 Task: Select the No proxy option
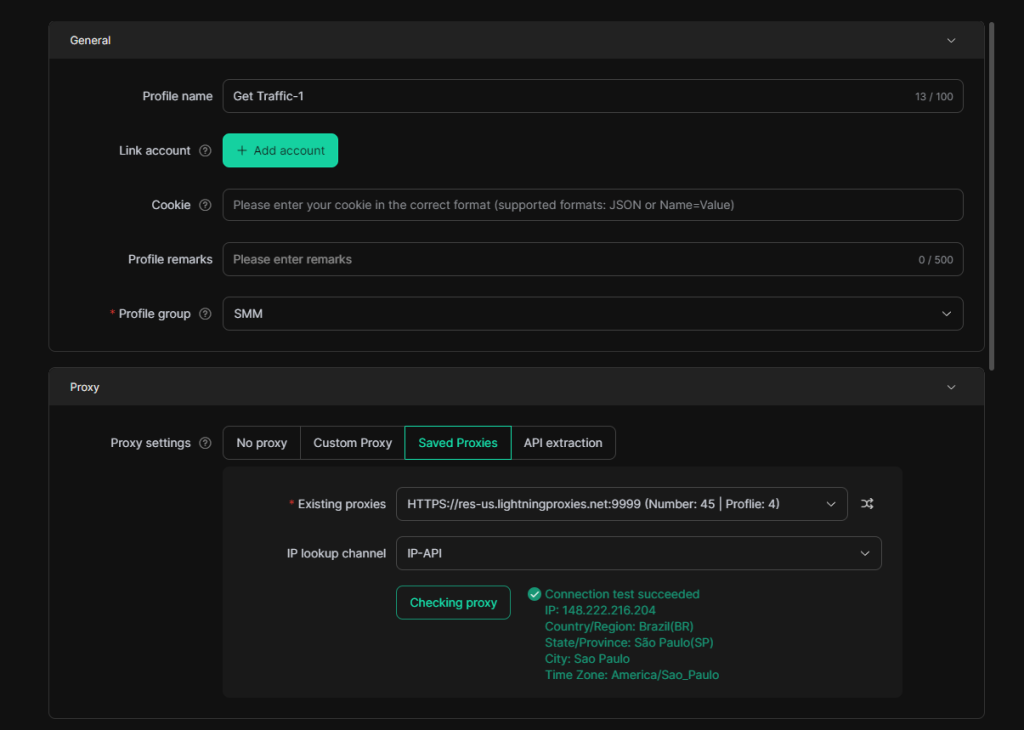(261, 443)
